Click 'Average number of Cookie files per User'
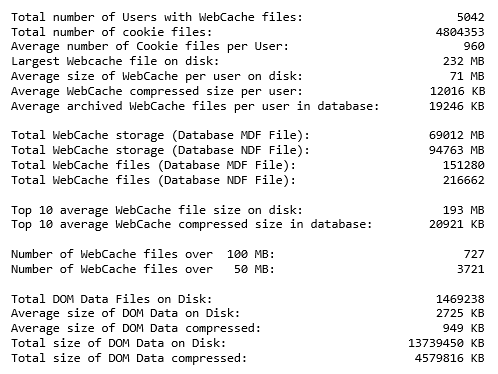 (x=150, y=46)
